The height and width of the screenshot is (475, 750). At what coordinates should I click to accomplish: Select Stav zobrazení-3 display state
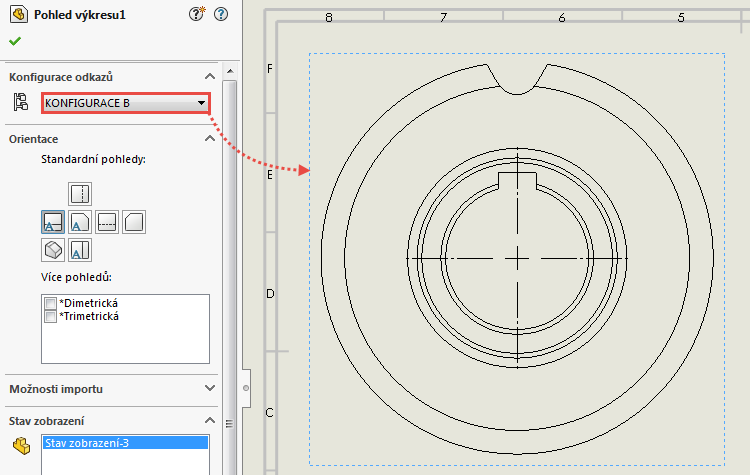click(125, 443)
